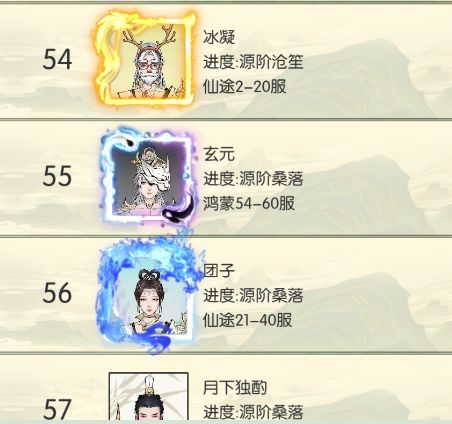Click server label 鸿蒙54-60服
452x424 pixels.
[x=249, y=204]
